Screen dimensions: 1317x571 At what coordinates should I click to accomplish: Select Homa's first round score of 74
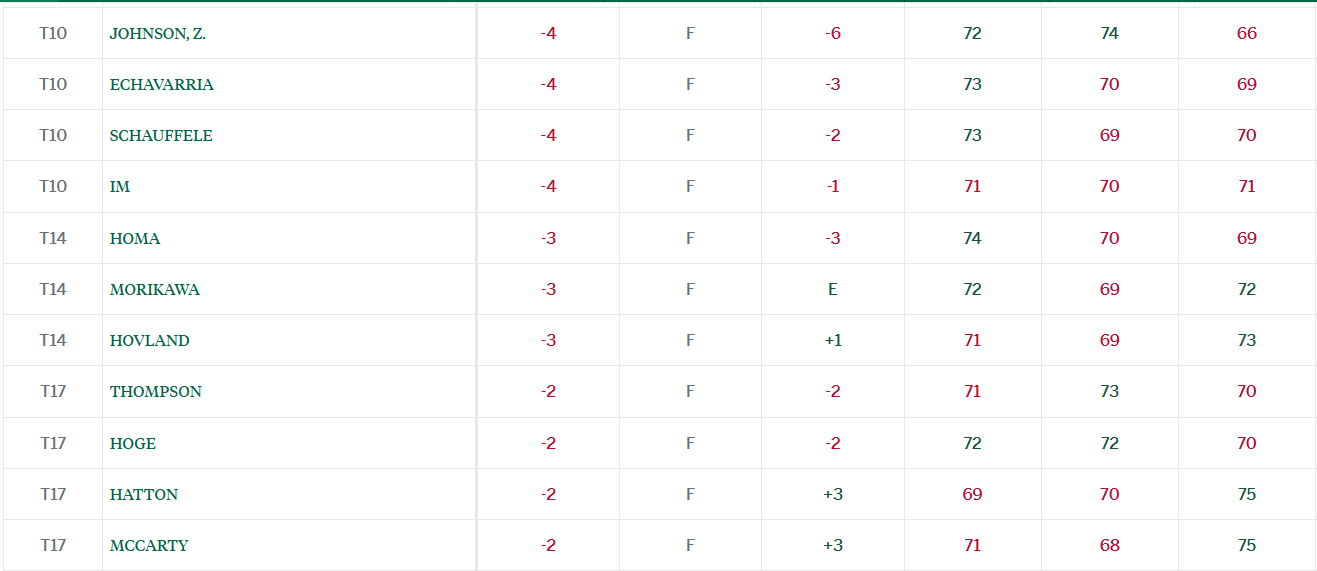pyautogui.click(x=972, y=238)
